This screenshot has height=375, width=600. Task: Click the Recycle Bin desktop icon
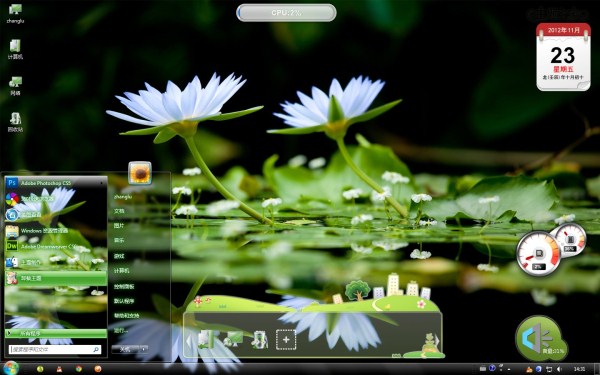point(15,122)
